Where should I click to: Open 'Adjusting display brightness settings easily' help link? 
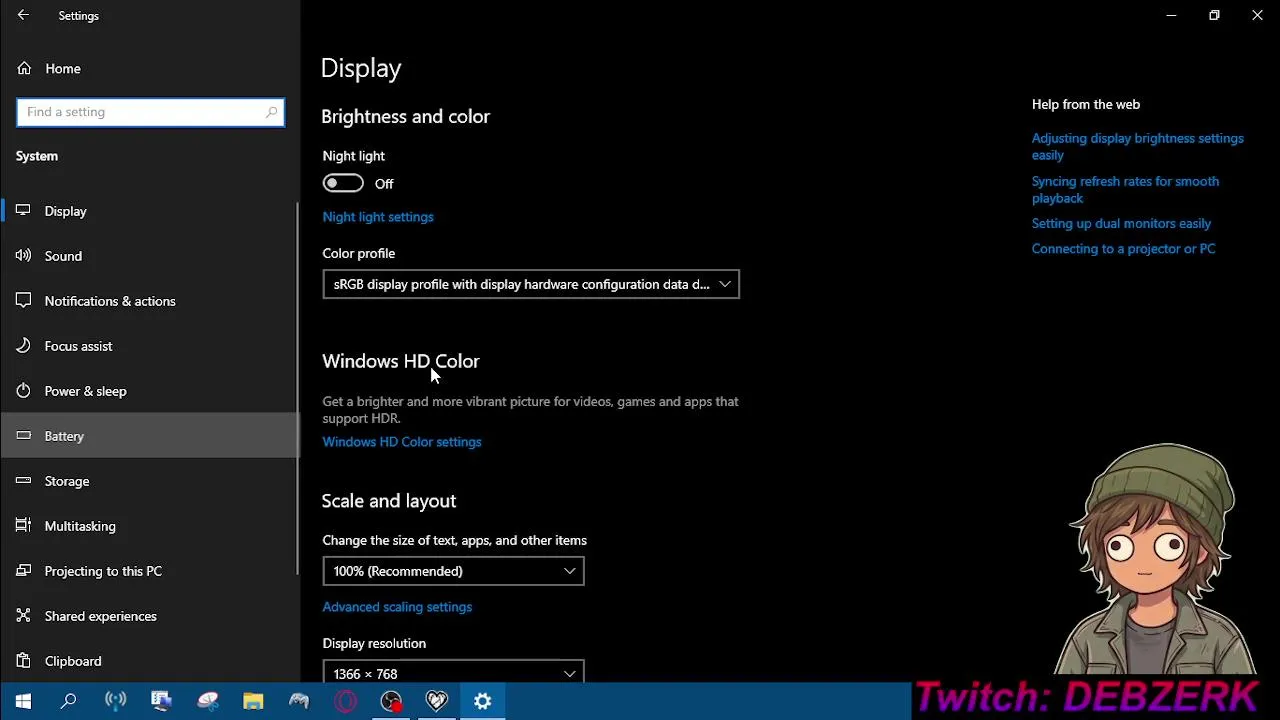[x=1138, y=147]
